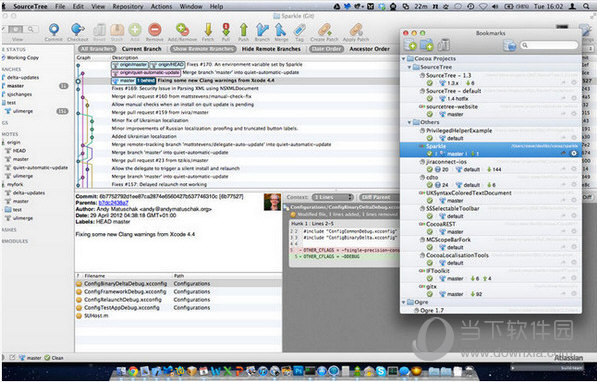The height and width of the screenshot is (382, 597).
Task: Select the CocoaREST bookmark
Action: 490,228
